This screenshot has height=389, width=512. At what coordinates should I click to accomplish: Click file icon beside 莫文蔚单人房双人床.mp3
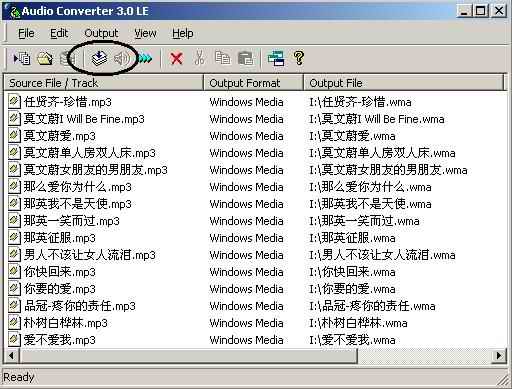(14, 153)
